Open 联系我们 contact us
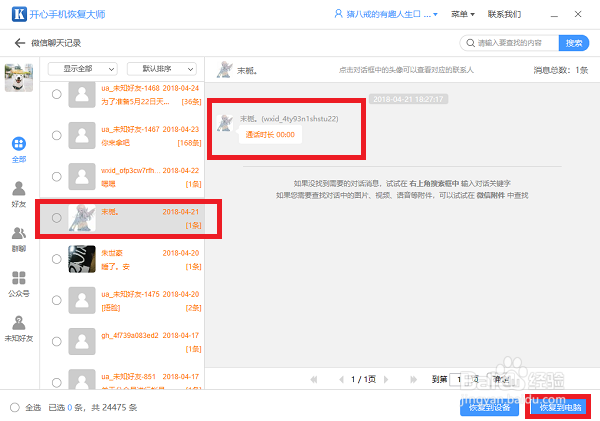The height and width of the screenshot is (421, 600). 504,14
